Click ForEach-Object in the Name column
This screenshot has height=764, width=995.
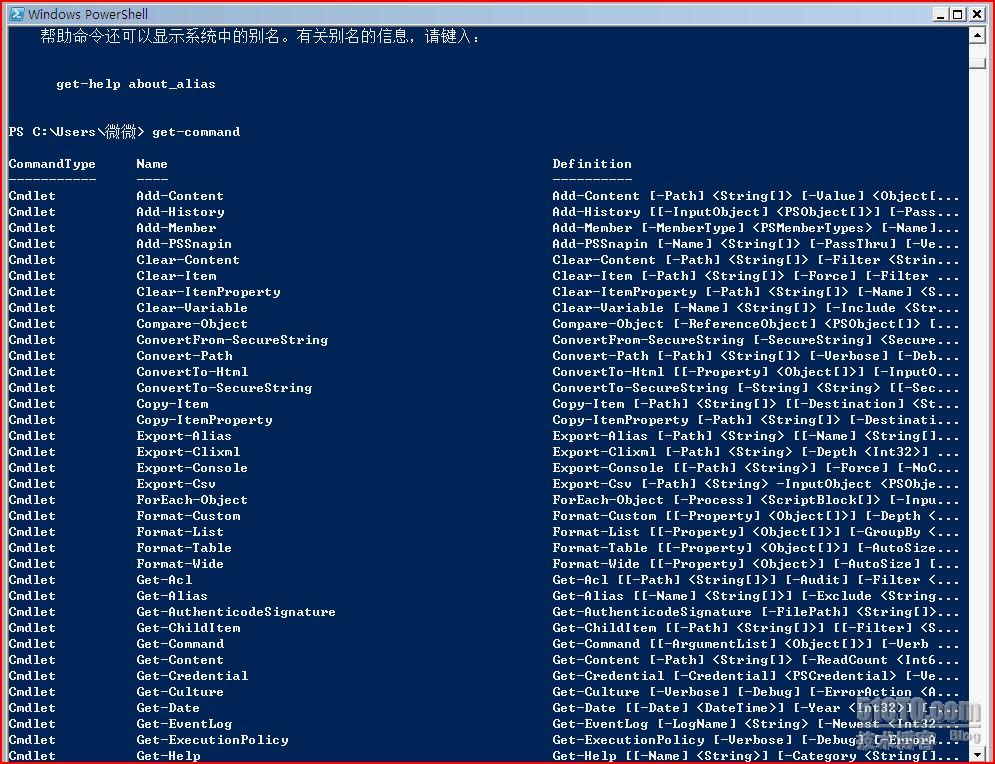coord(192,499)
